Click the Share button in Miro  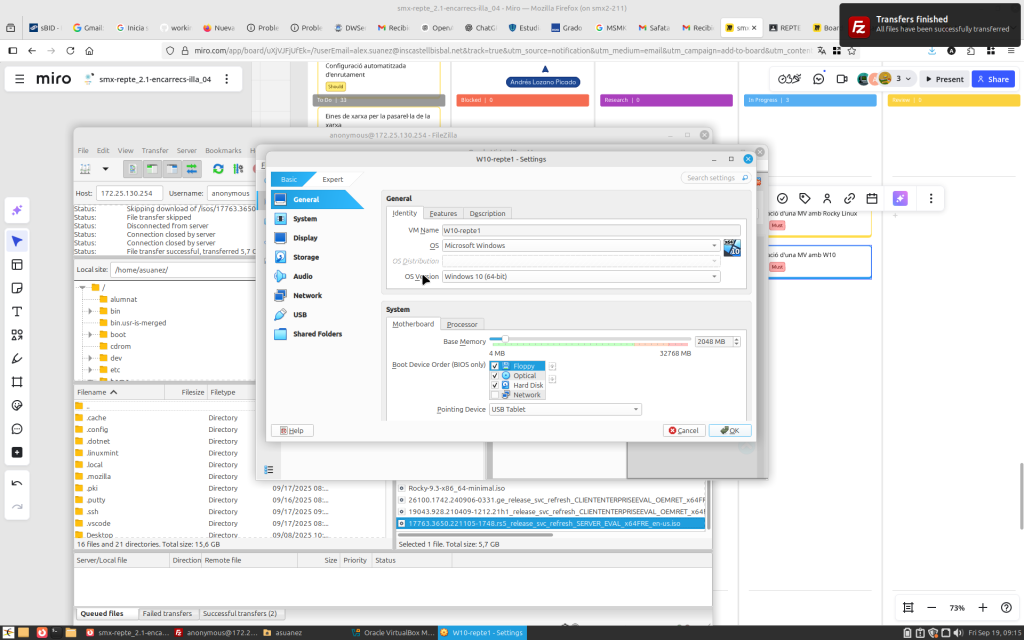coord(993,79)
